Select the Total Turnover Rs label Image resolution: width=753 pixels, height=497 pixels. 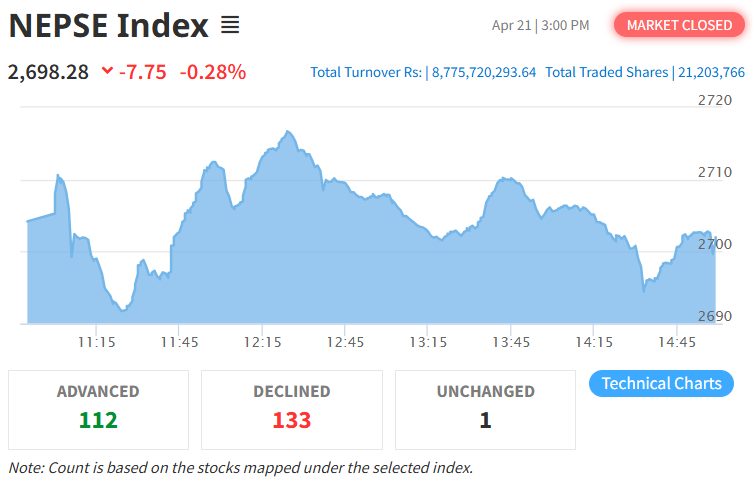click(366, 72)
